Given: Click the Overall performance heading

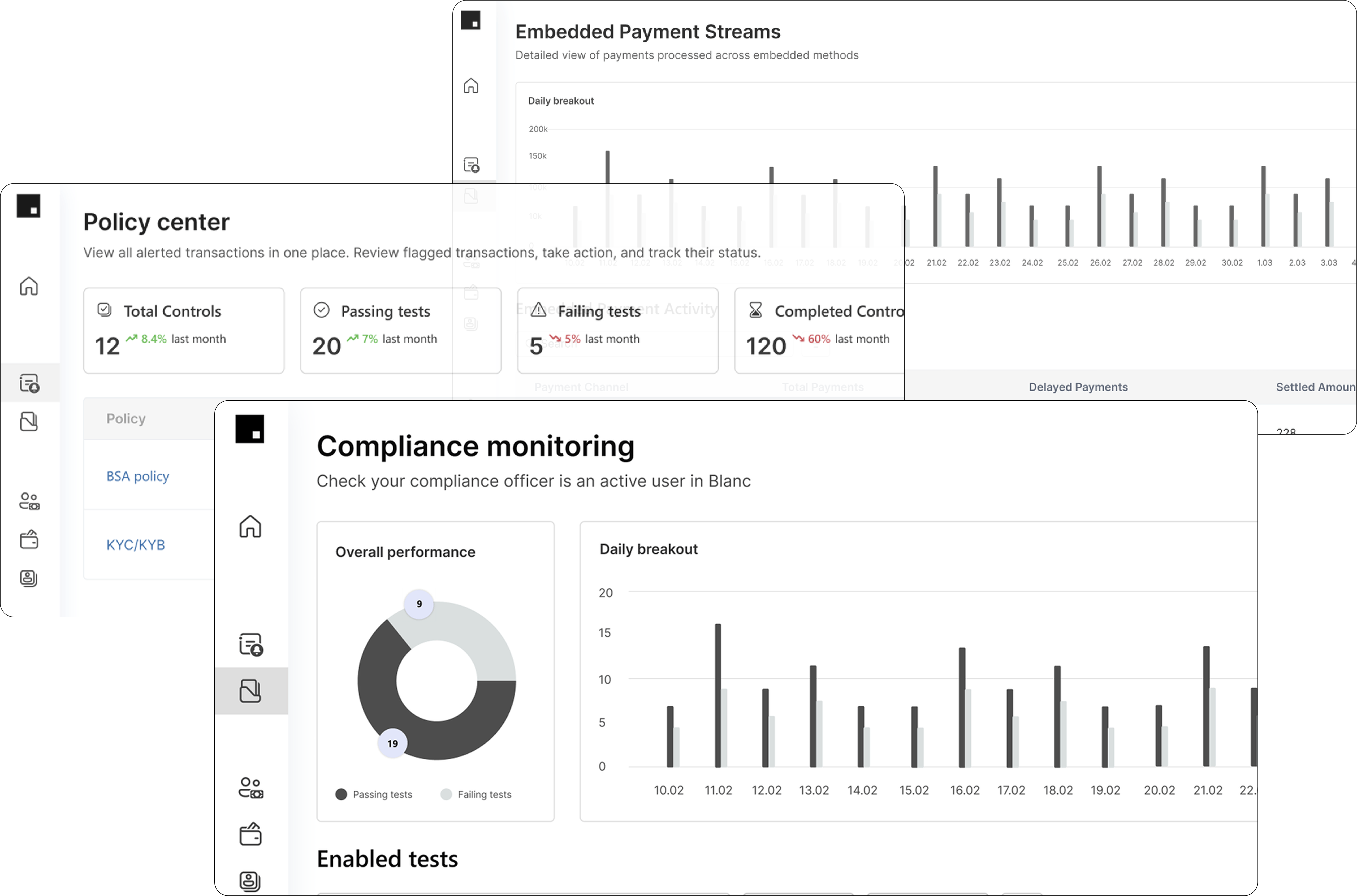Looking at the screenshot, I should pos(405,552).
